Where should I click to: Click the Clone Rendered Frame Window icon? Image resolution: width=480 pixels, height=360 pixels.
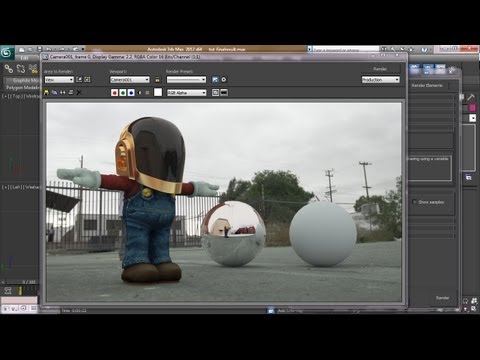[x=62, y=92]
